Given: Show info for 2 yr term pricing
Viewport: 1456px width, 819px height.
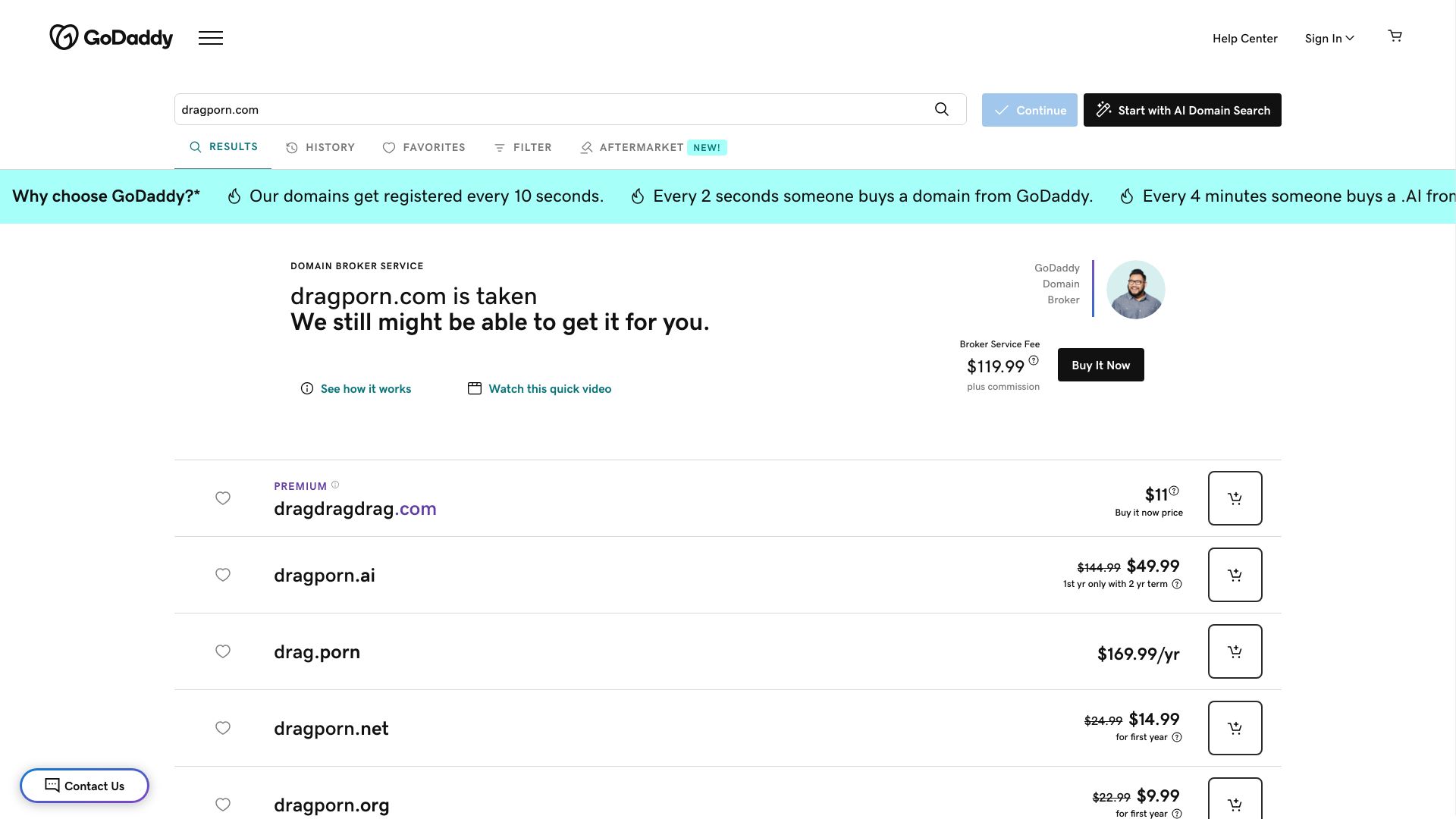Looking at the screenshot, I should point(1177,584).
